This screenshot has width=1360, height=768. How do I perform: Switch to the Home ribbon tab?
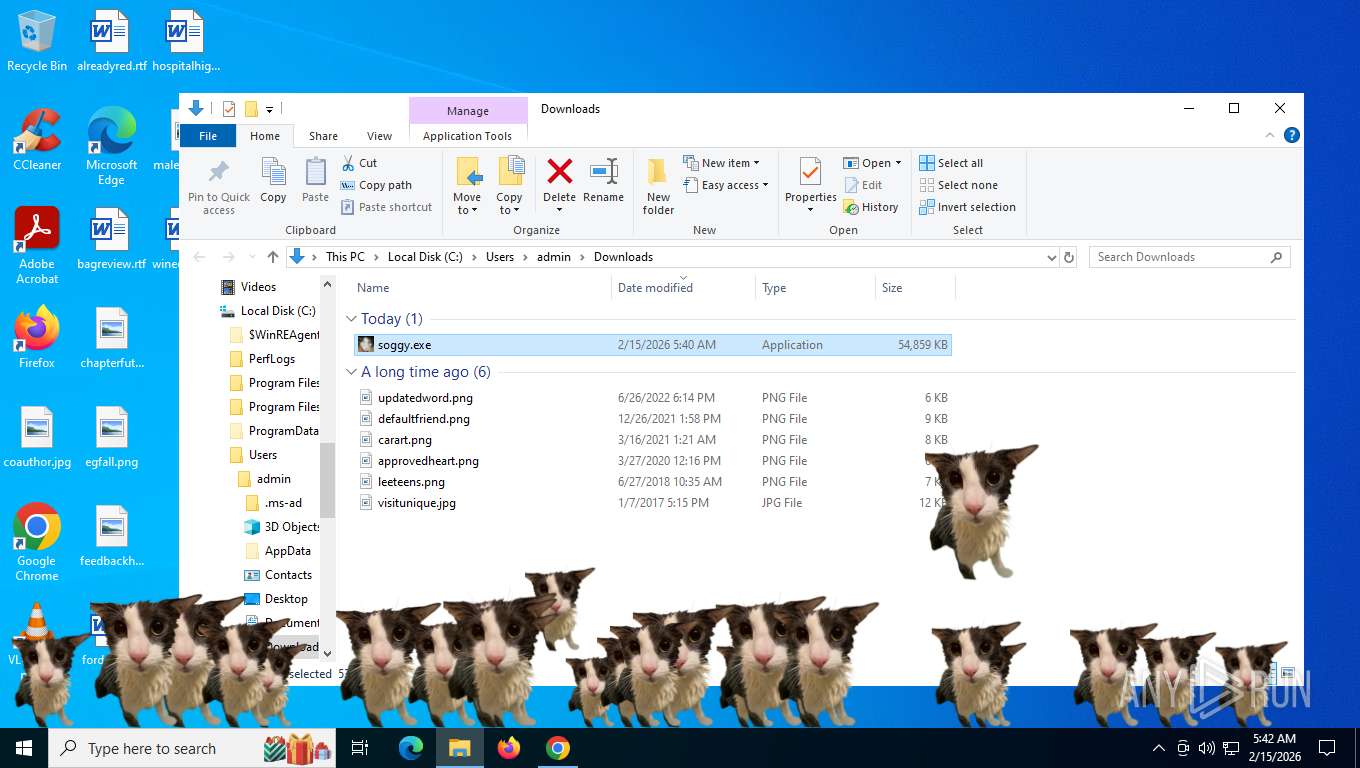coord(265,136)
